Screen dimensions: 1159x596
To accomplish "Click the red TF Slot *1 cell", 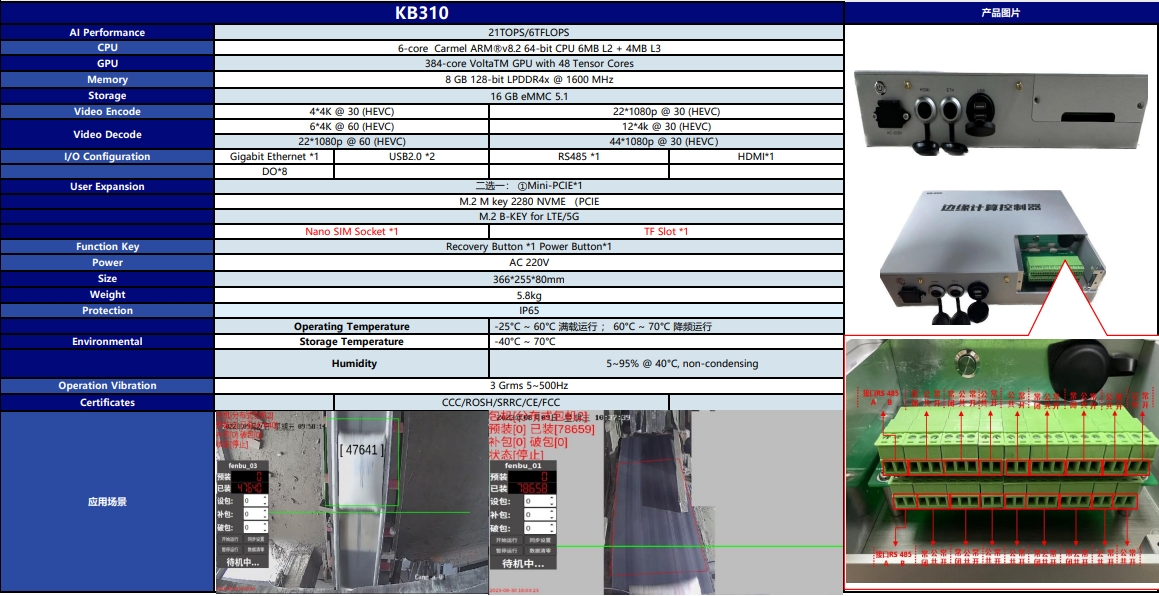I will (x=666, y=231).
